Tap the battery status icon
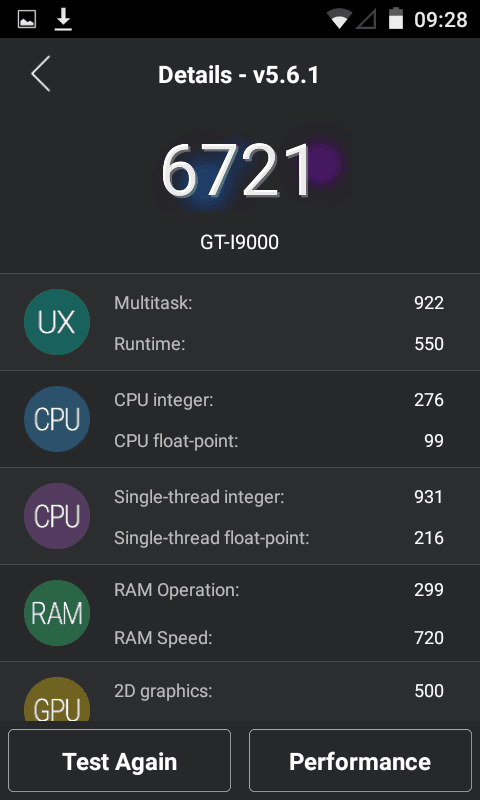The height and width of the screenshot is (800, 480). (395, 19)
